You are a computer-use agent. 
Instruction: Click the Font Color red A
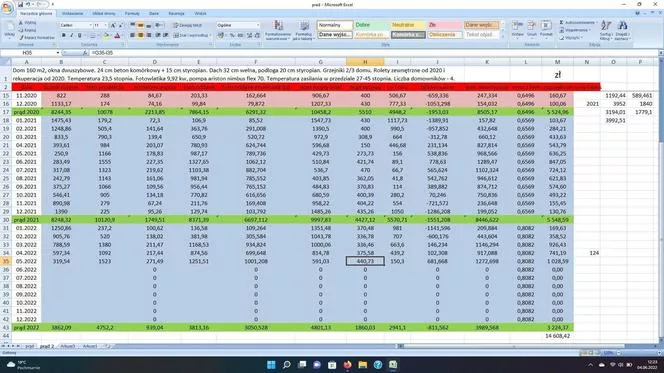(117, 35)
